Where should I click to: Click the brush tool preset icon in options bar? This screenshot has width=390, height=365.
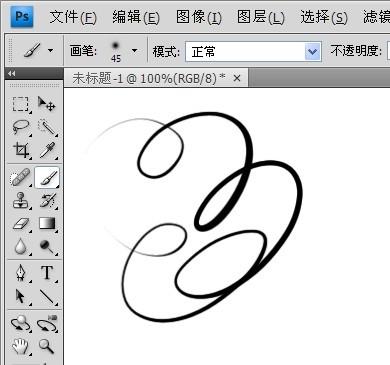pyautogui.click(x=32, y=50)
